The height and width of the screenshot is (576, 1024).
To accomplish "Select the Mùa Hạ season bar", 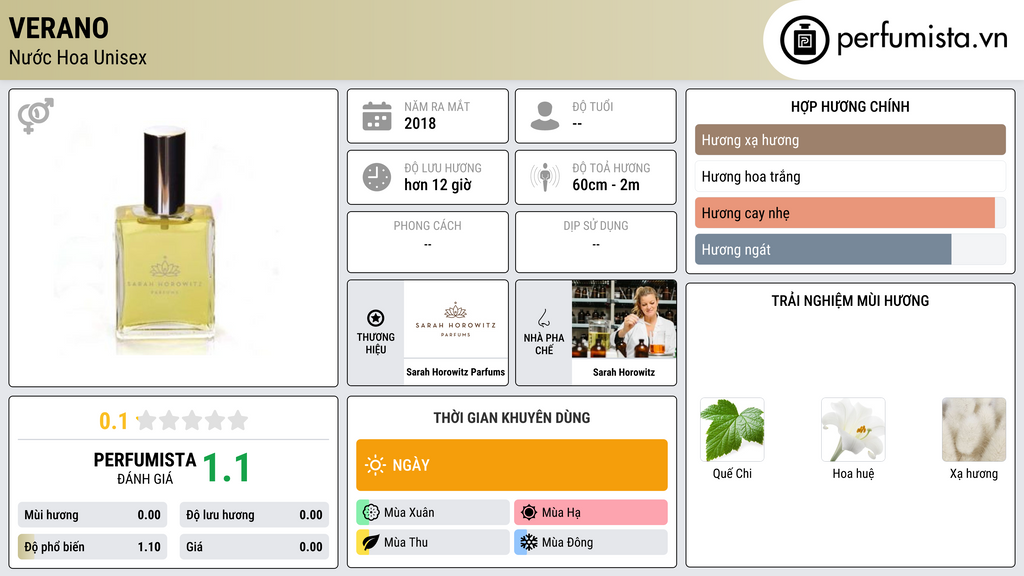I will 591,512.
